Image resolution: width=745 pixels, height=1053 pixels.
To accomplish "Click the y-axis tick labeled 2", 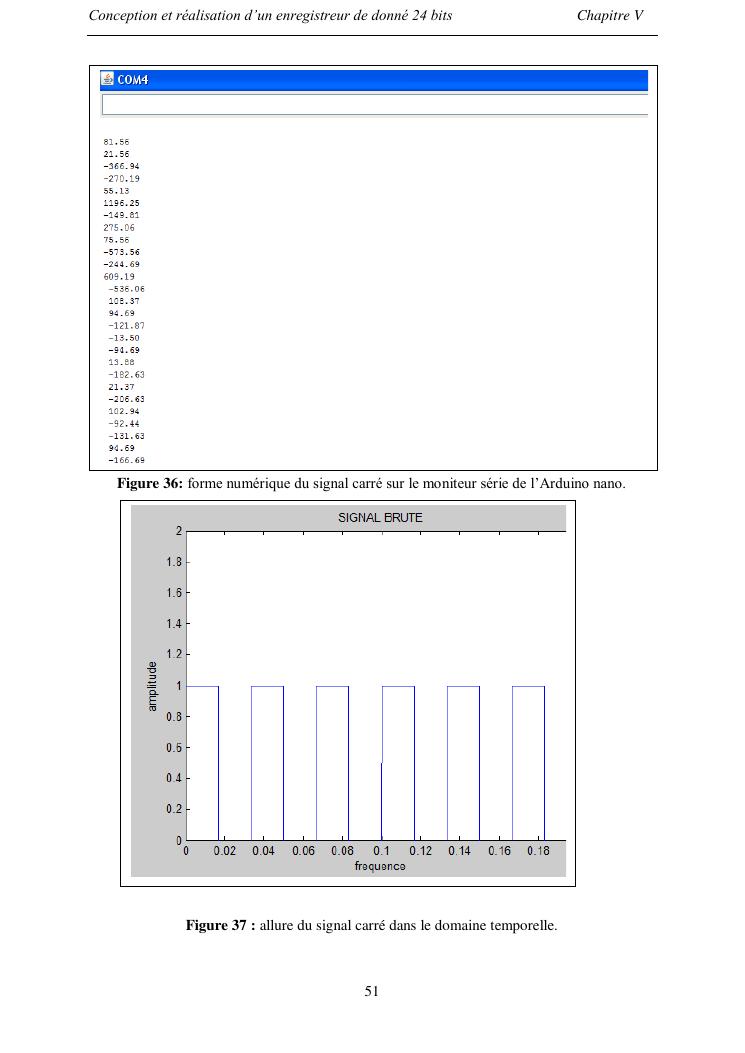I will (178, 531).
